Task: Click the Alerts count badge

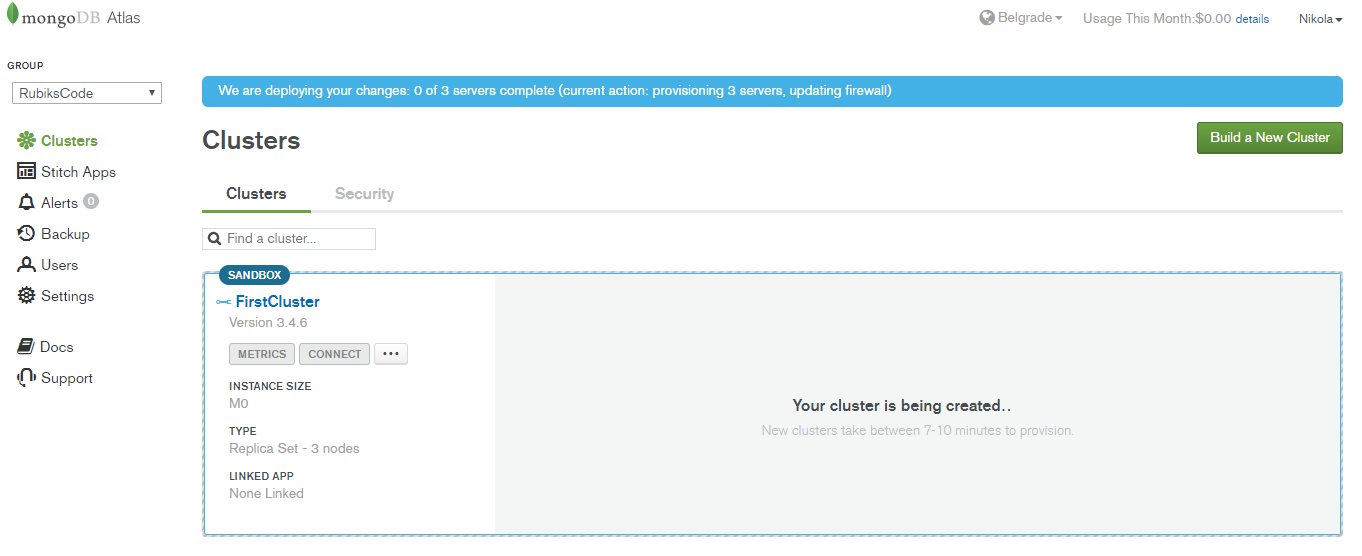Action: pyautogui.click(x=91, y=201)
